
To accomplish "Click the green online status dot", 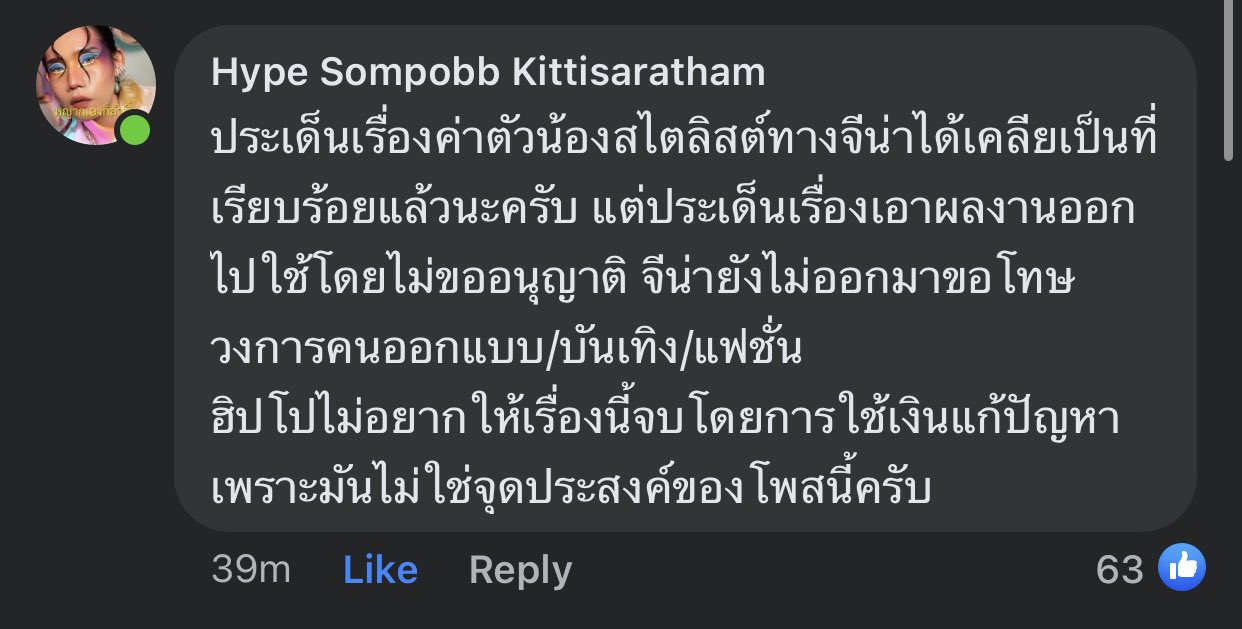I will pos(134,129).
